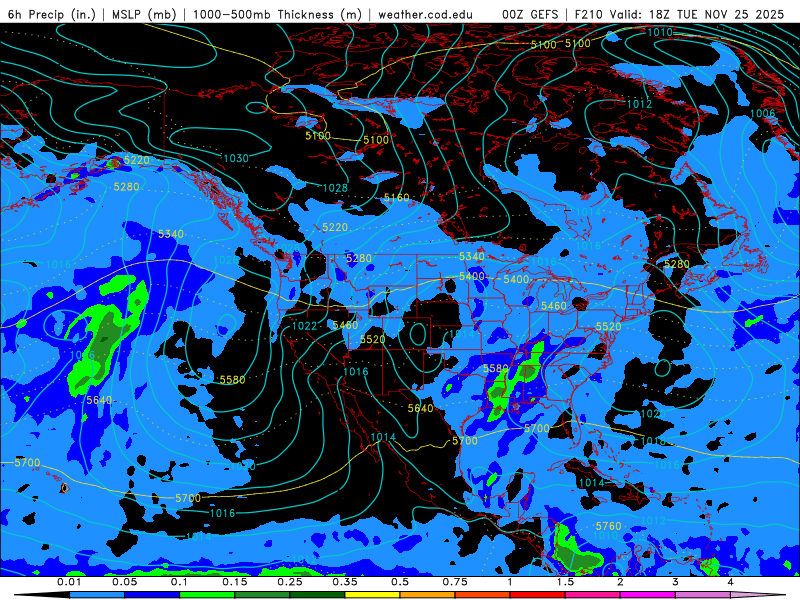Click the '6h Precip (in.)' header text
800x600 pixels.
point(52,14)
